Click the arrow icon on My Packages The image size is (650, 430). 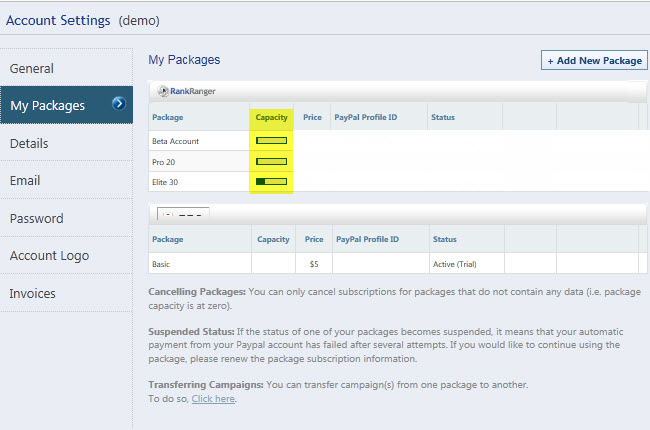pos(119,103)
